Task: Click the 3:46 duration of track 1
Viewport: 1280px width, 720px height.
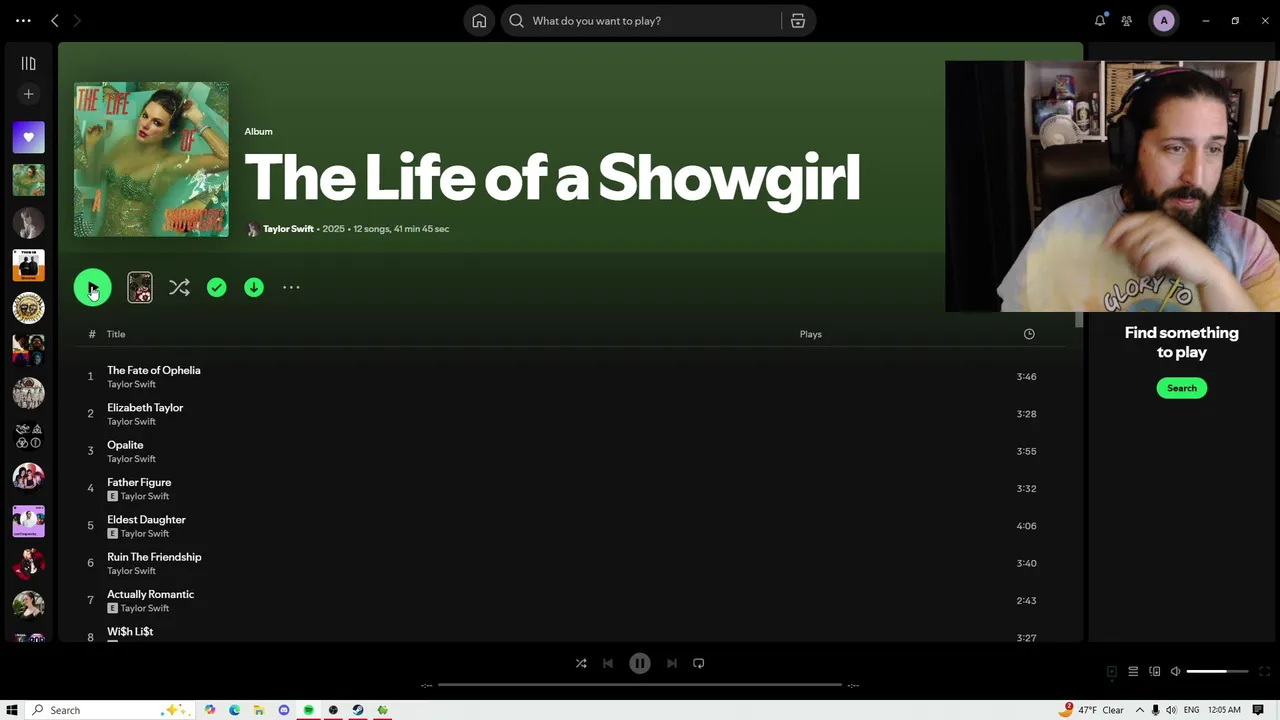Action: [x=1026, y=377]
